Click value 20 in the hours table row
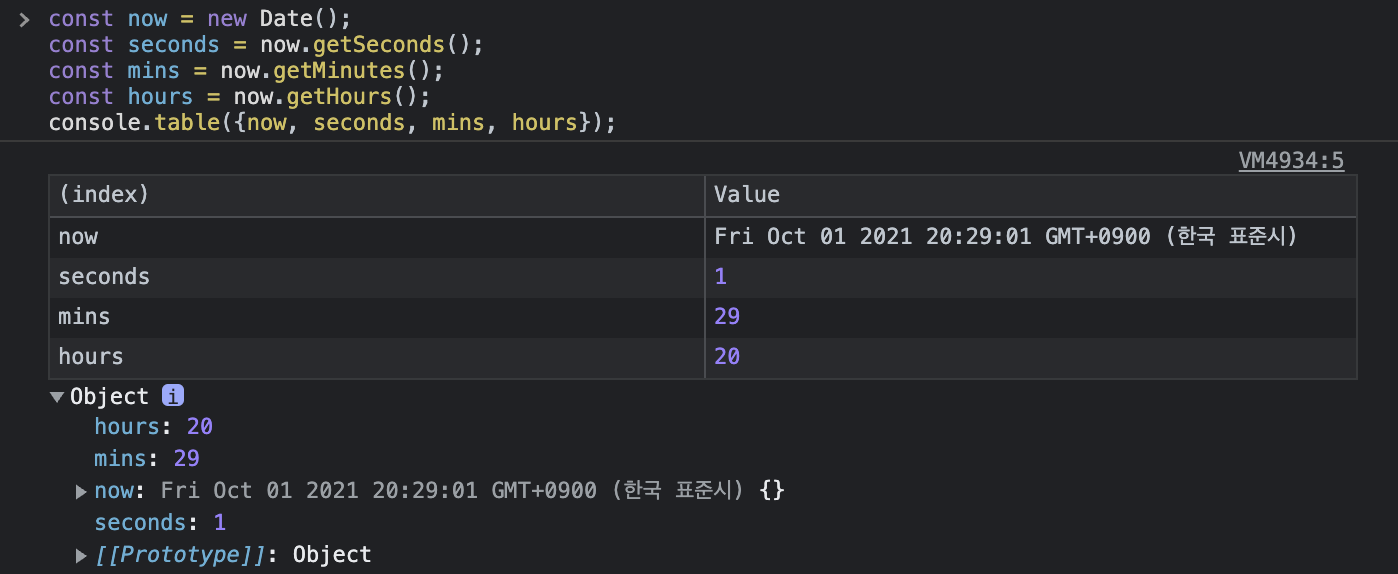 727,357
